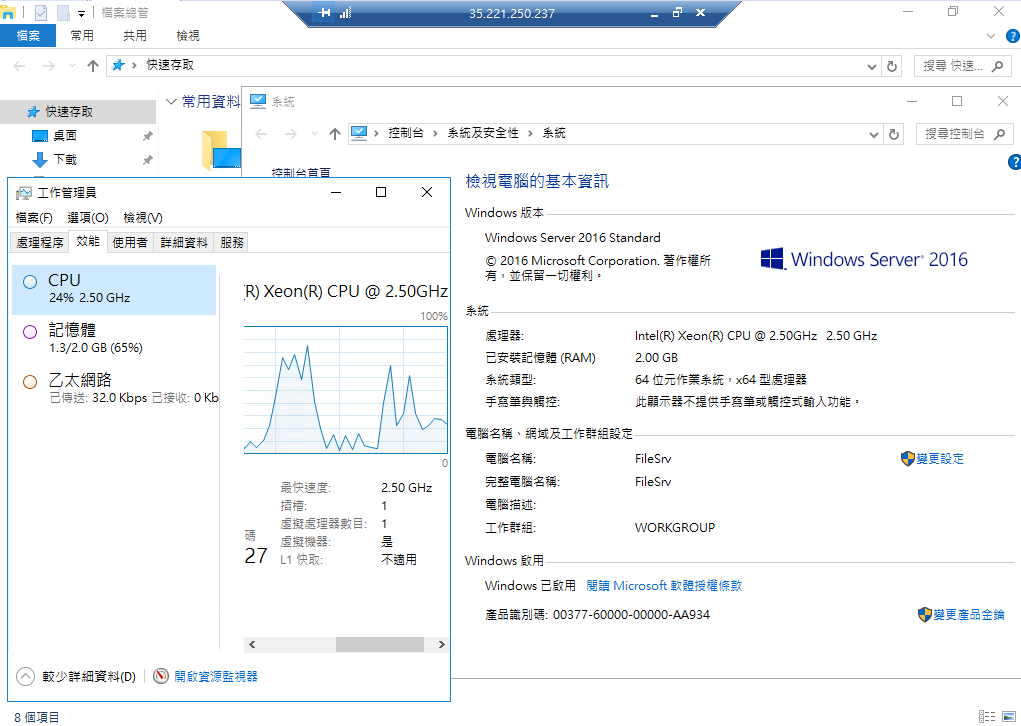Screen dimensions: 1021x726
Task: Click the resource monitor icon beside the link
Action: click(161, 677)
